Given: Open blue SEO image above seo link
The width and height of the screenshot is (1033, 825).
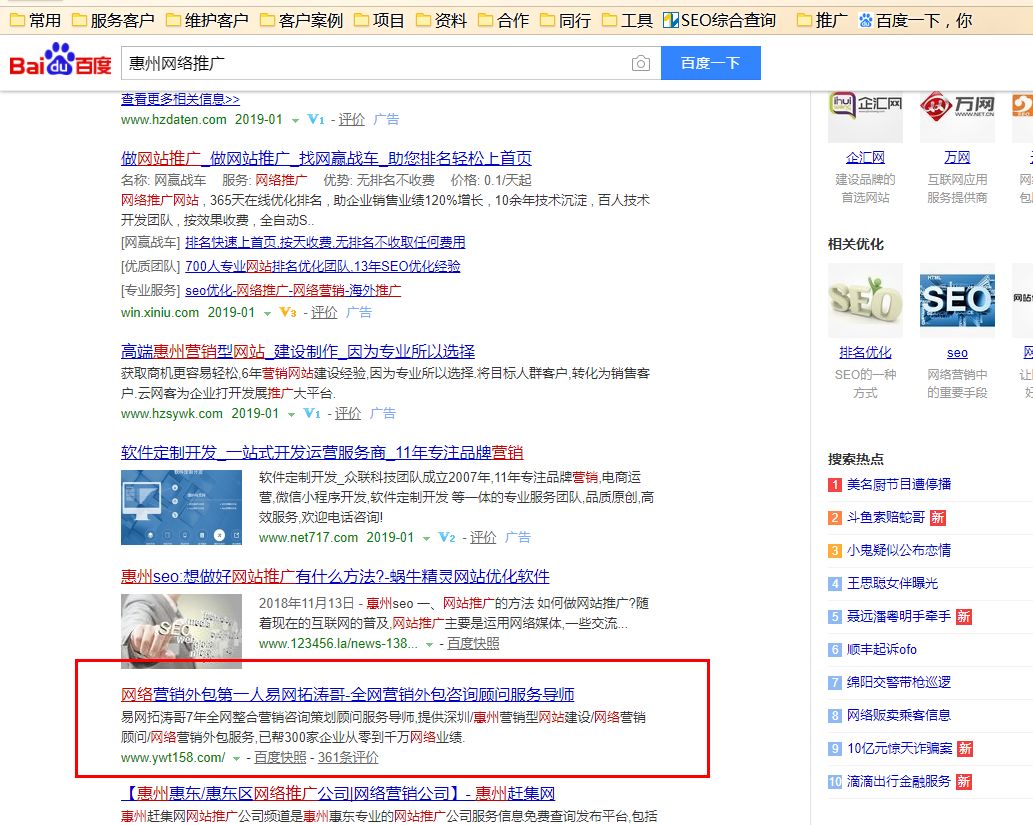Looking at the screenshot, I should click(x=957, y=300).
